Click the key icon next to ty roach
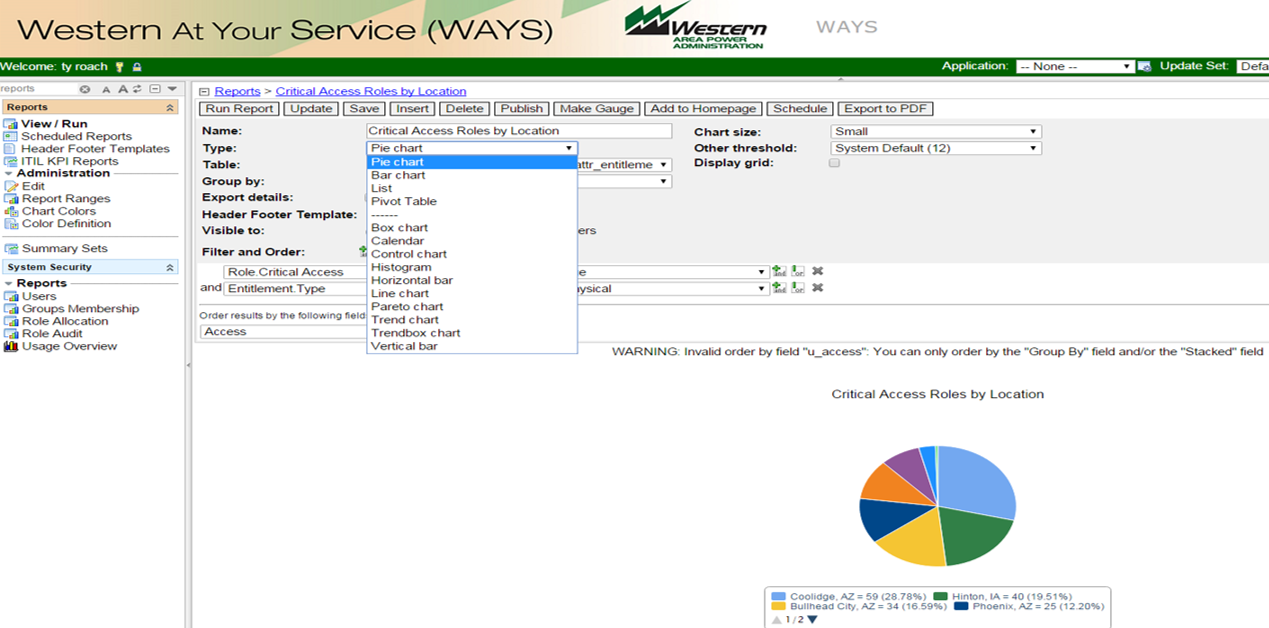 coord(120,67)
